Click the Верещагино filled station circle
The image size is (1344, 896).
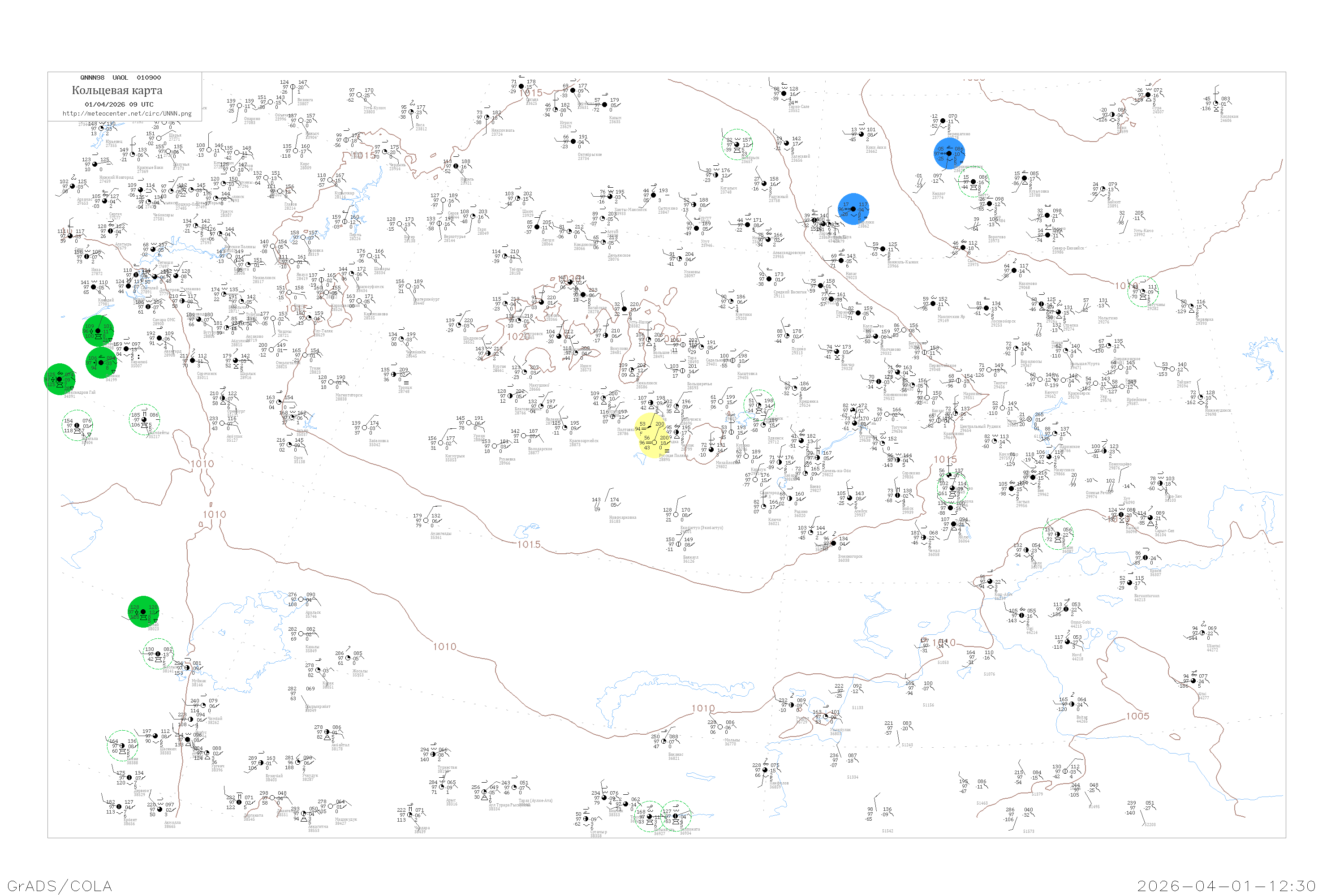[x=943, y=121]
